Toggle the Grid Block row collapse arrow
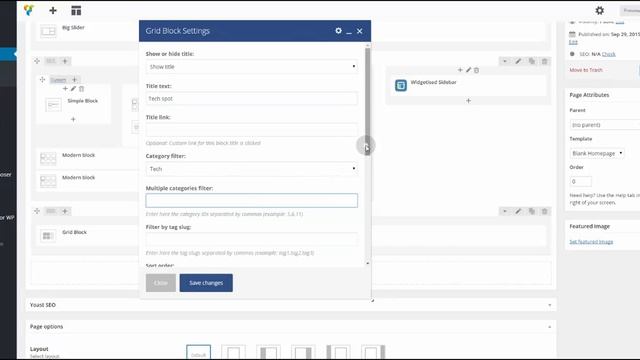Screen dimensions: 640x360 (505, 211)
